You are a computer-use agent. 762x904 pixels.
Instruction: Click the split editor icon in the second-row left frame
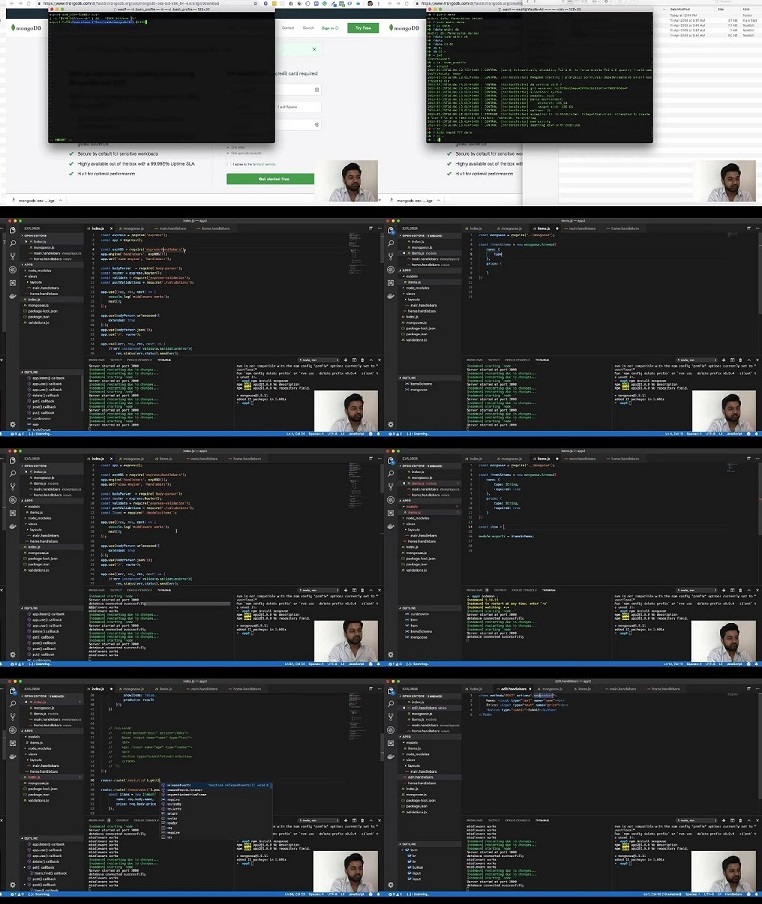click(371, 228)
